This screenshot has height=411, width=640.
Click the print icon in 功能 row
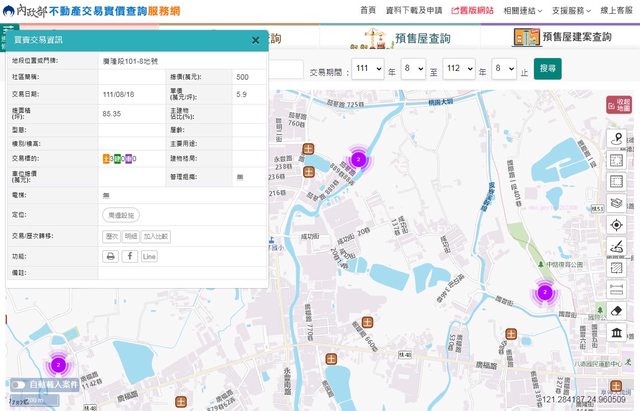111,256
